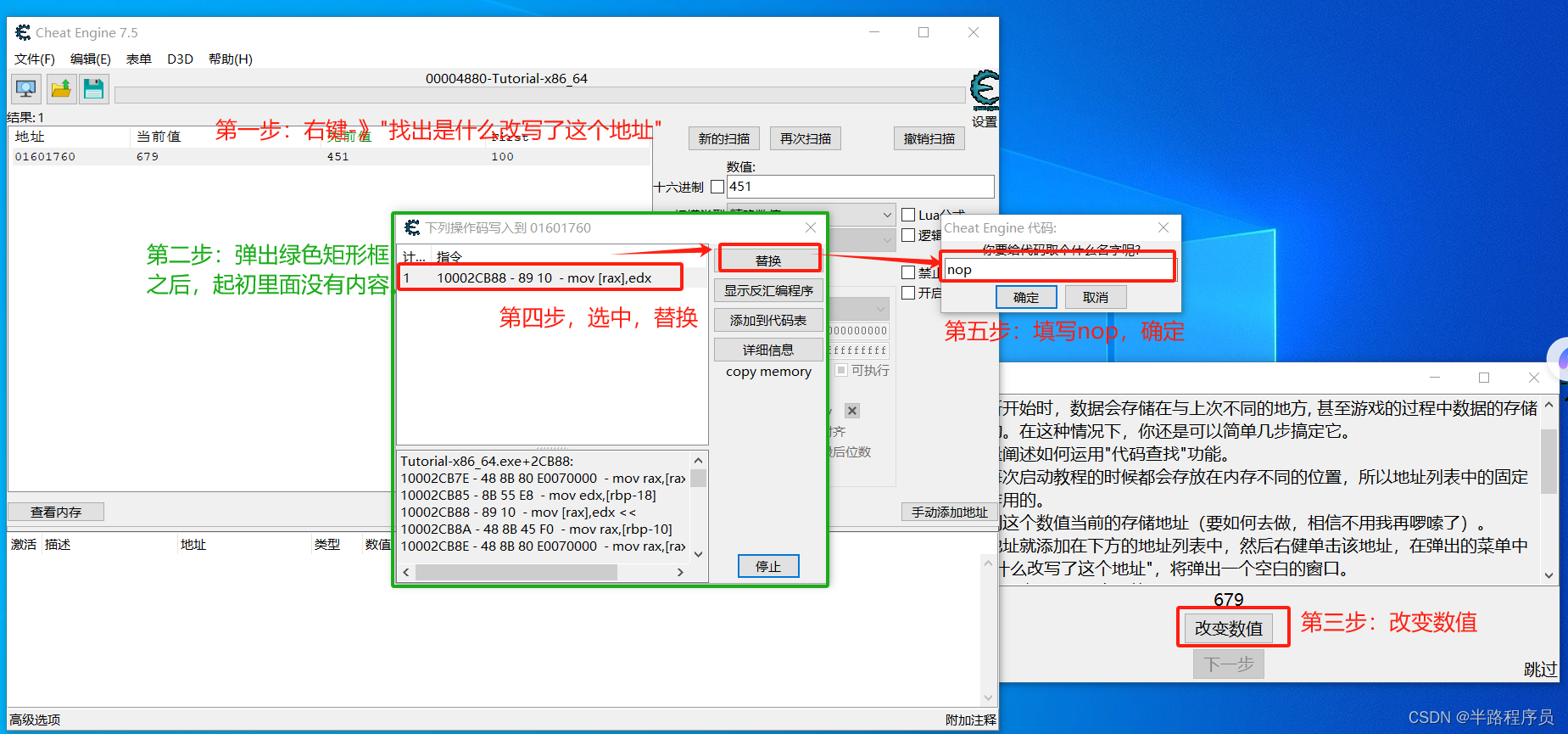Click the 当前值 column header
The height and width of the screenshot is (734, 1568).
(159, 136)
